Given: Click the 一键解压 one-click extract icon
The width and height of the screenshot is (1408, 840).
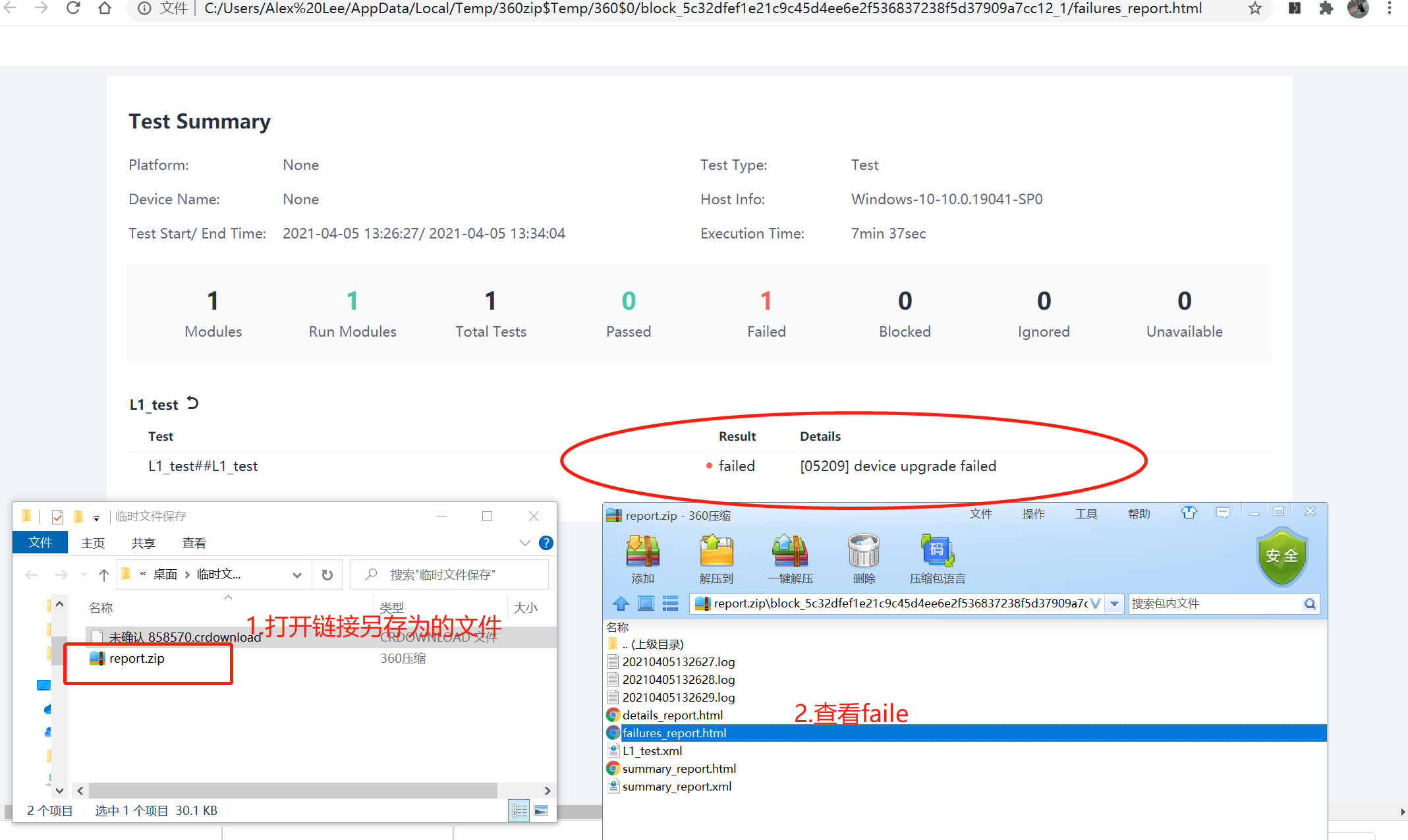Looking at the screenshot, I should point(790,552).
